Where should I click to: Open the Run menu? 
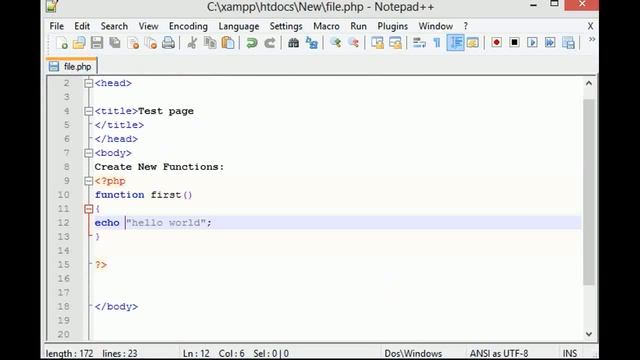pyautogui.click(x=358, y=26)
